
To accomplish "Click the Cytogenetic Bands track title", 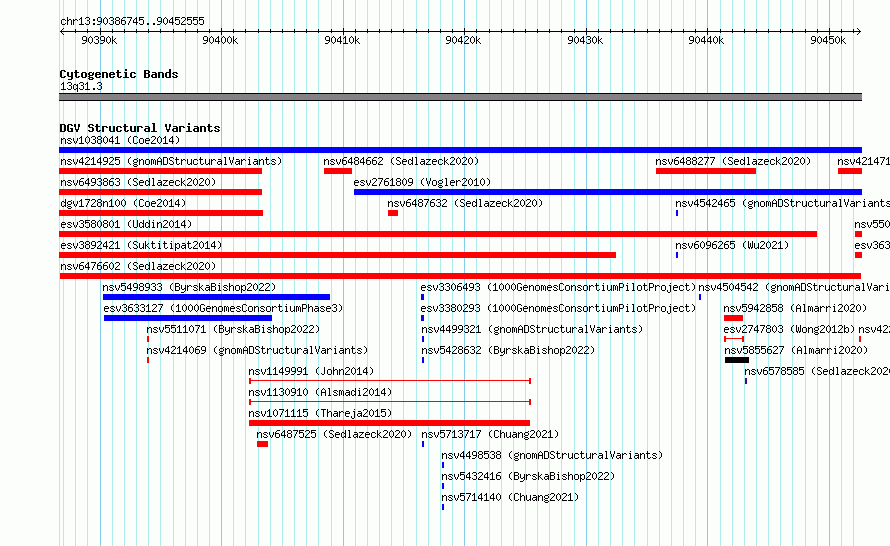I will click(x=119, y=74).
